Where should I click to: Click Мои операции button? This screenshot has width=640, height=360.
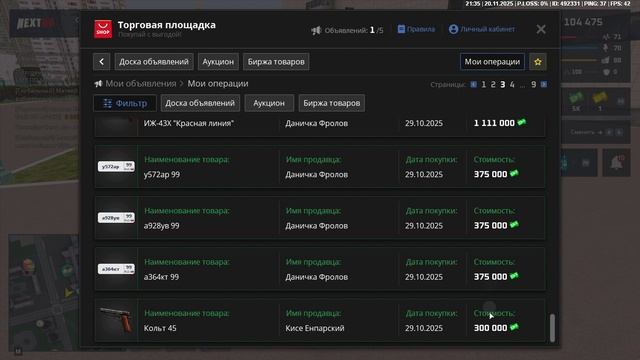pyautogui.click(x=492, y=62)
